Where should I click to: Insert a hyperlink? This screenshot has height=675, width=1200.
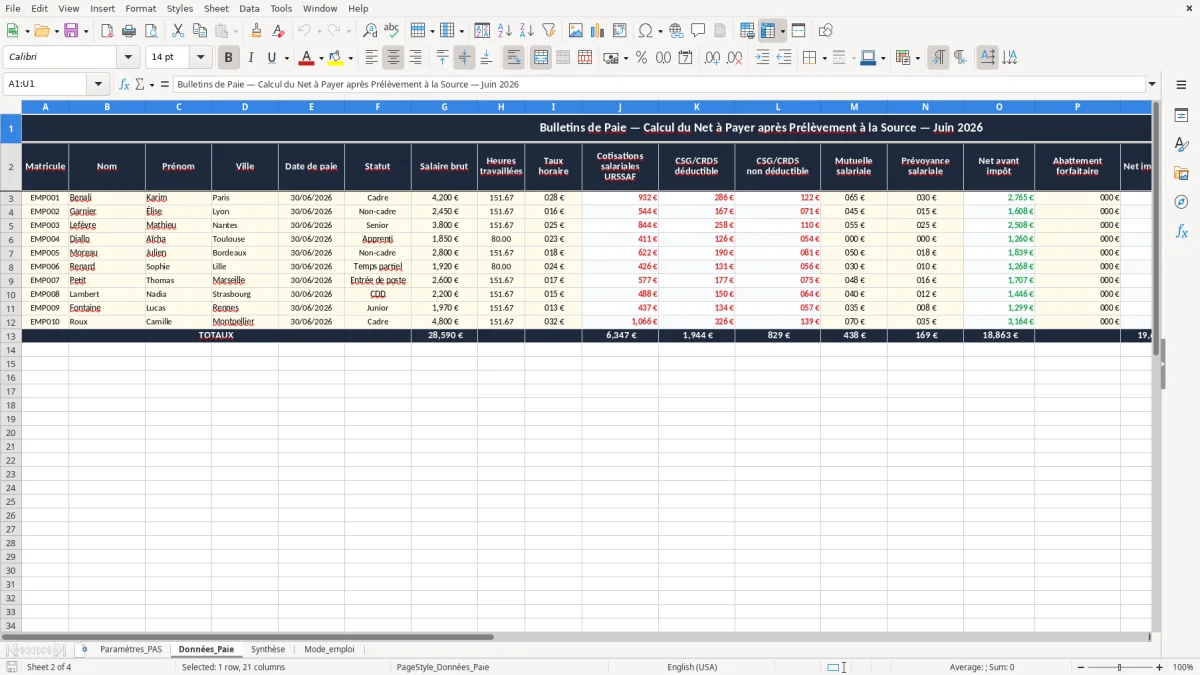(676, 31)
